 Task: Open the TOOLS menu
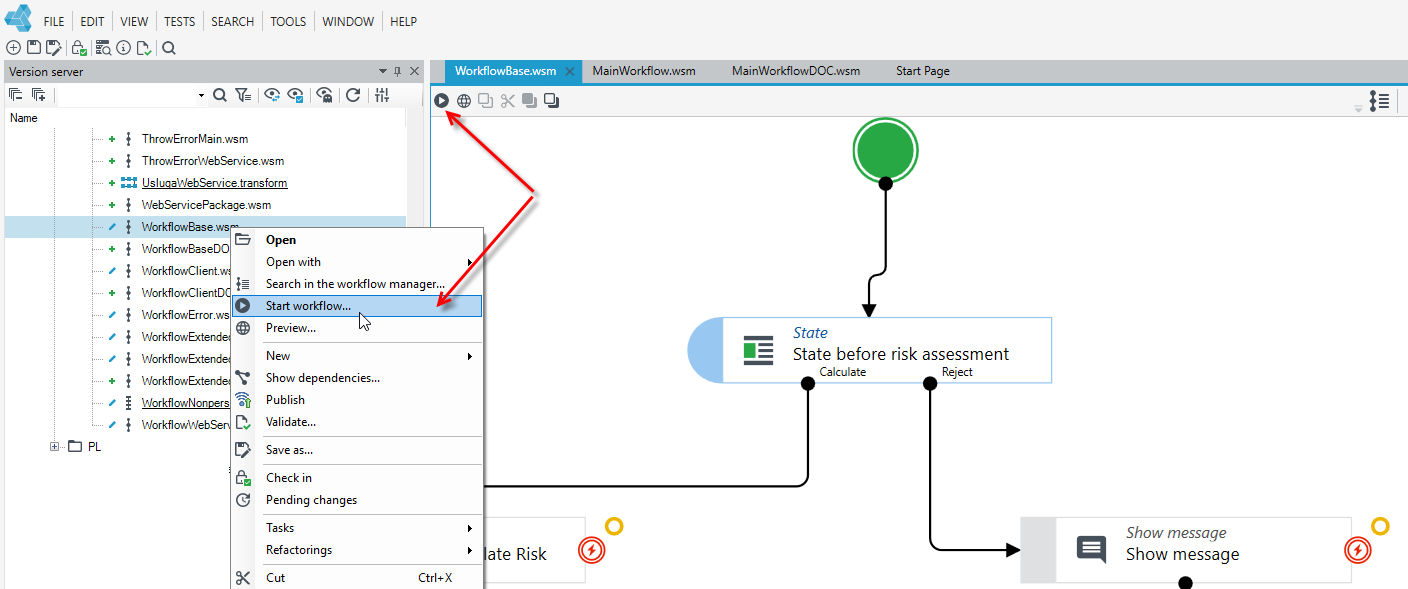(x=288, y=21)
